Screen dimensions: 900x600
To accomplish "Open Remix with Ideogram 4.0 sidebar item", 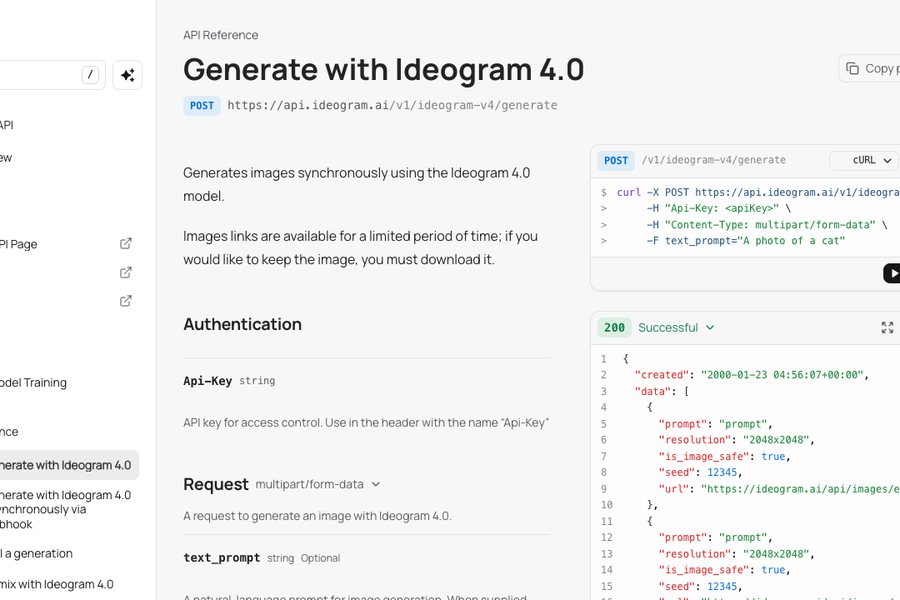I will [x=57, y=584].
